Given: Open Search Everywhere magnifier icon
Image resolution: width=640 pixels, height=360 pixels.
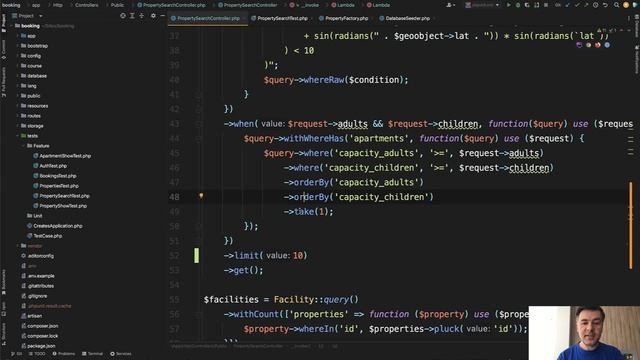Looking at the screenshot, I should tap(617, 5).
